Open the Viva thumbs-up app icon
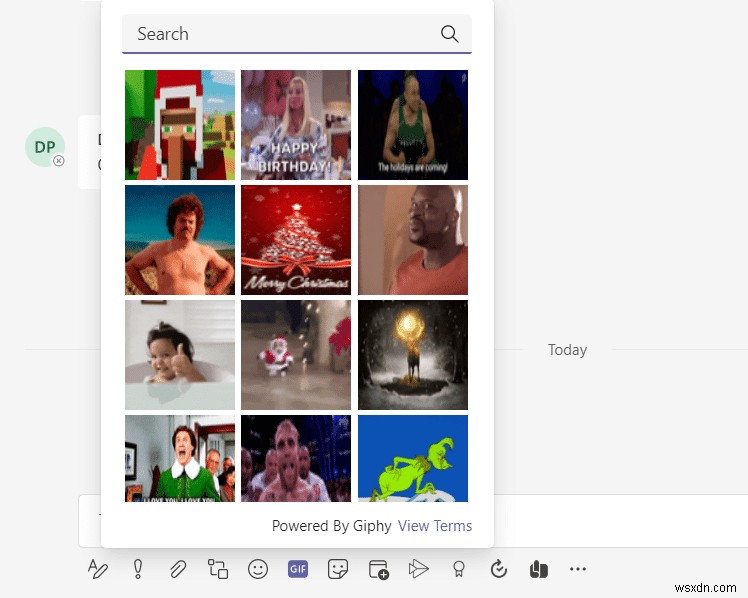 539,569
